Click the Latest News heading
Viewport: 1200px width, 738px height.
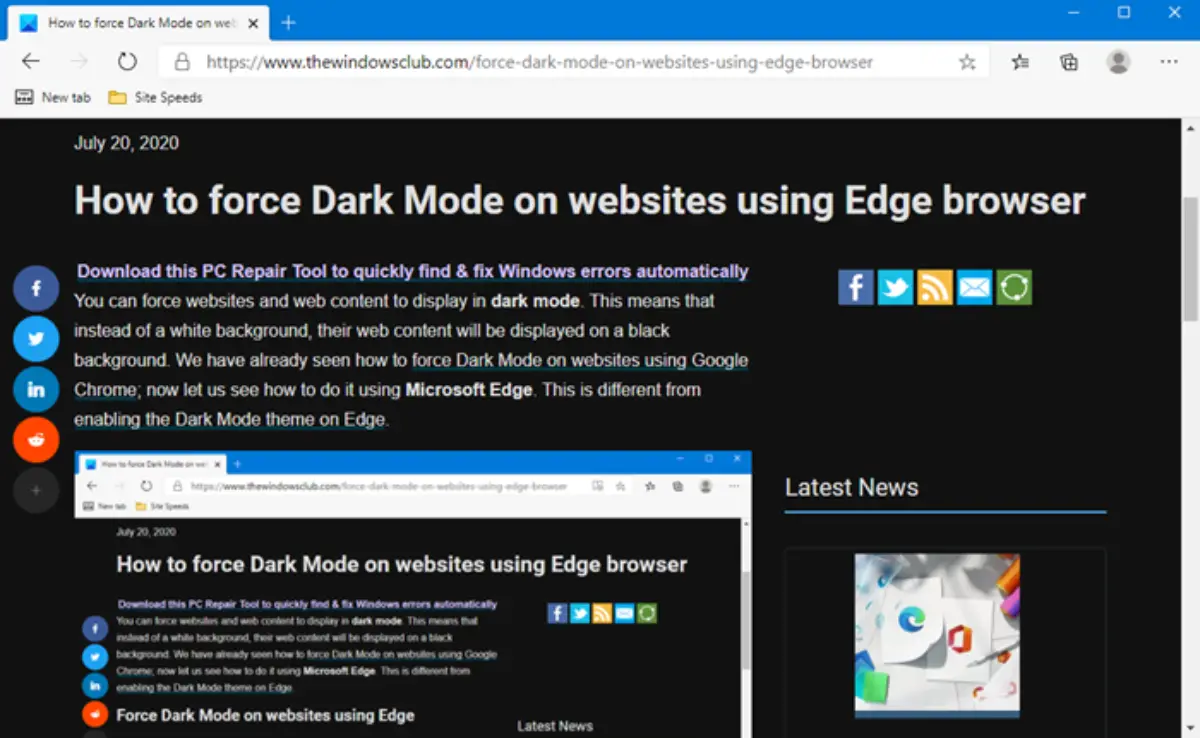(x=851, y=487)
